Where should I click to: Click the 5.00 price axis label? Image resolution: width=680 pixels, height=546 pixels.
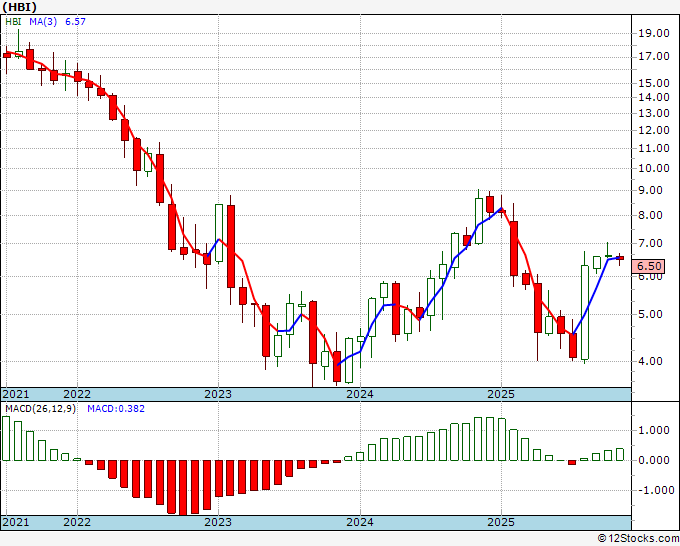(650, 314)
